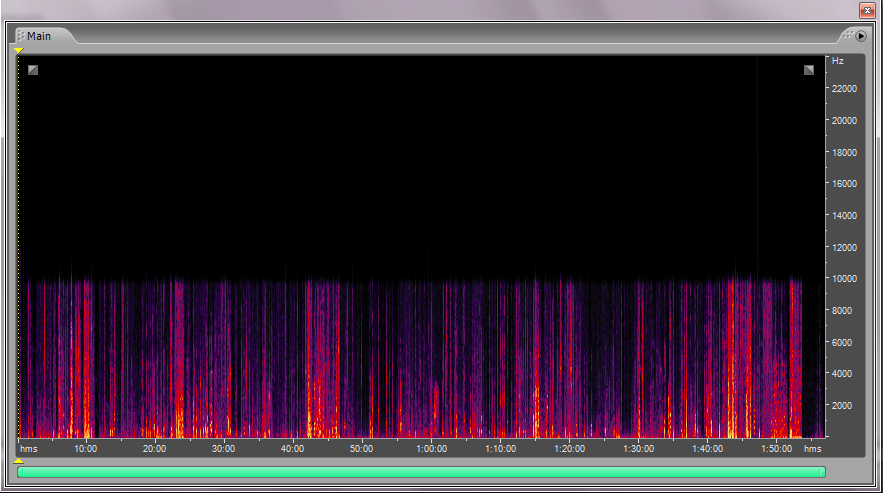
Task: Click the right hms label on the time ruler
Action: pos(813,449)
